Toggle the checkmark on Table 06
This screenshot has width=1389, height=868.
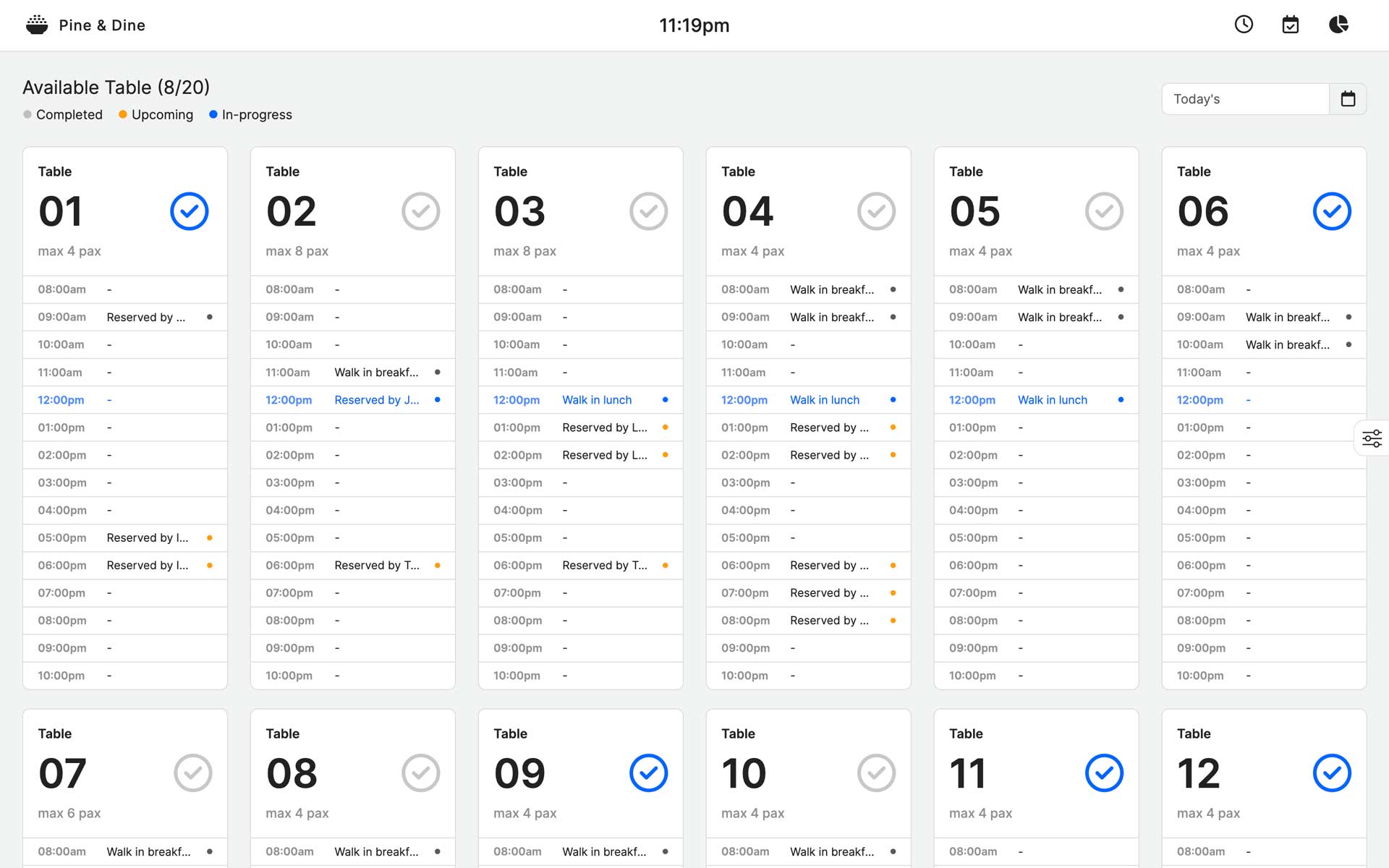(x=1332, y=211)
